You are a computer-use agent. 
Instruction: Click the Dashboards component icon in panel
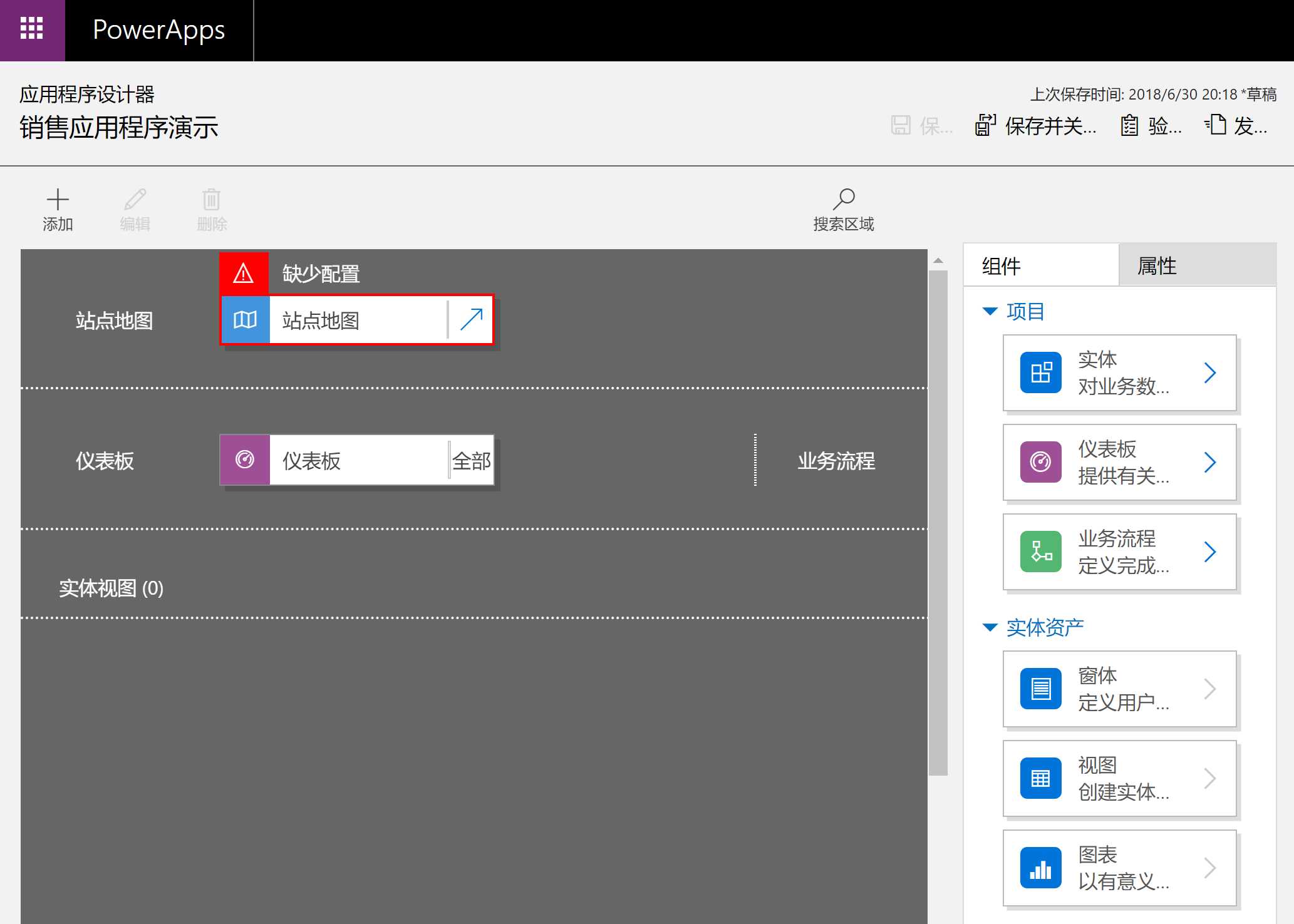(1041, 463)
